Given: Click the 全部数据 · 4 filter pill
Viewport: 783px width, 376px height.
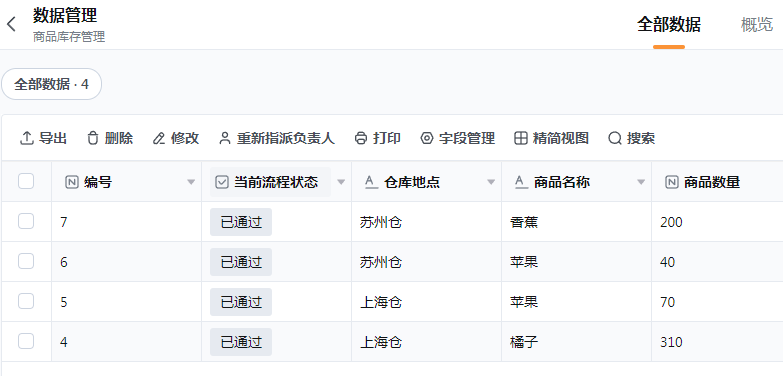Looking at the screenshot, I should tap(51, 84).
